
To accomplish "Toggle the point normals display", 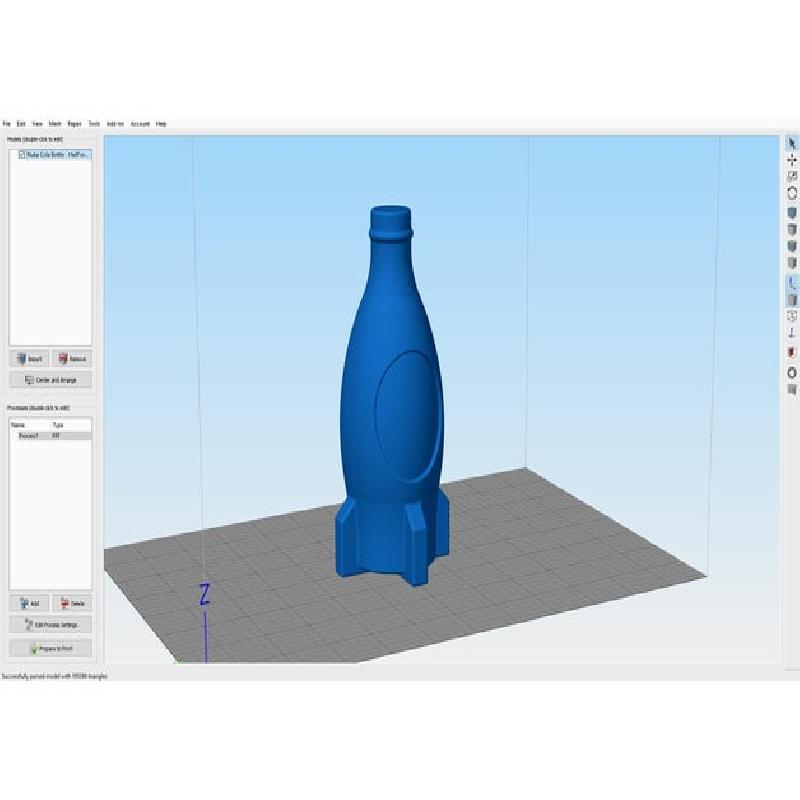I will pos(791,333).
